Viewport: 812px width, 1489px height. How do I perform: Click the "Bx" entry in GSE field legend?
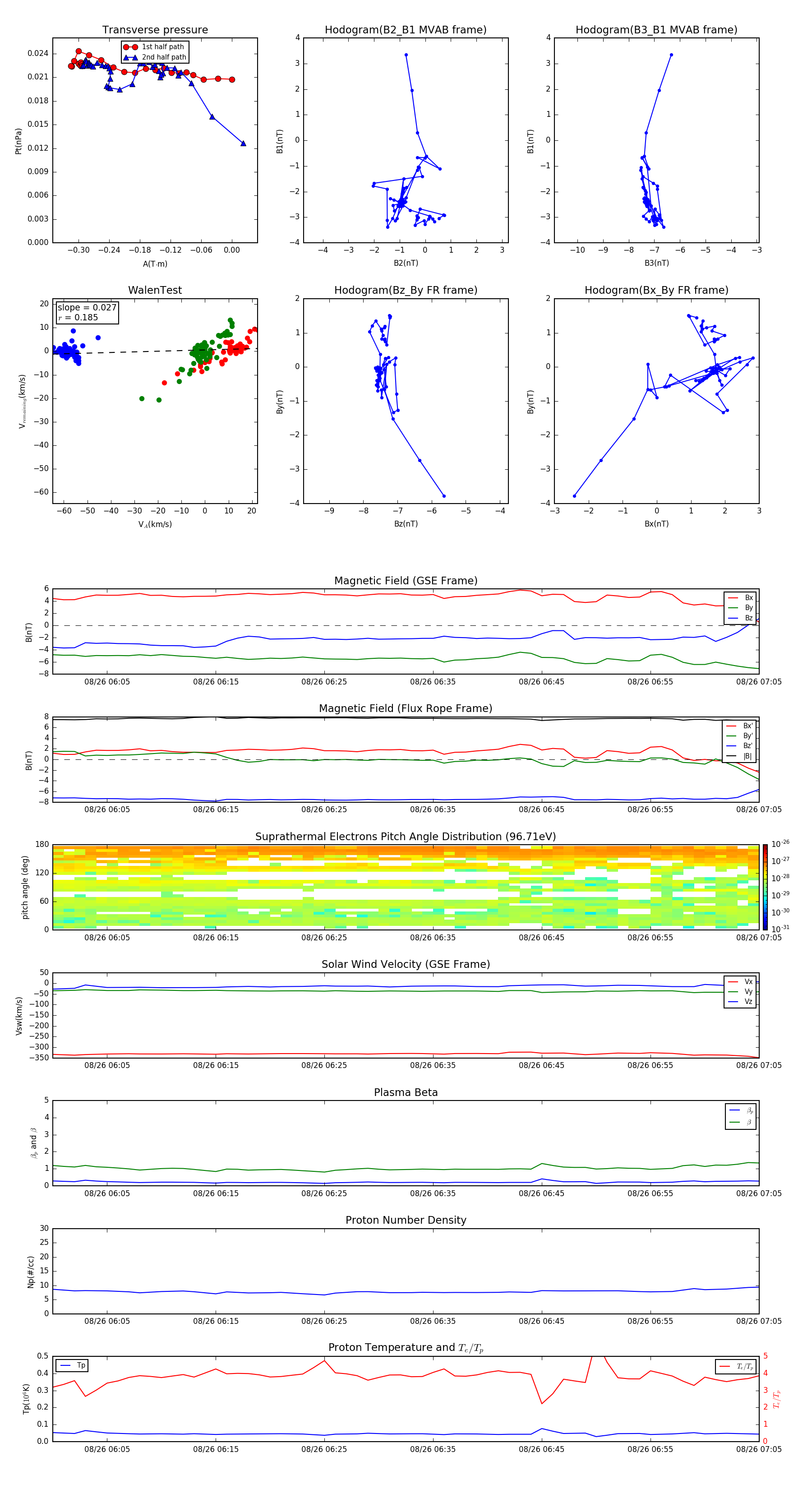click(x=740, y=598)
